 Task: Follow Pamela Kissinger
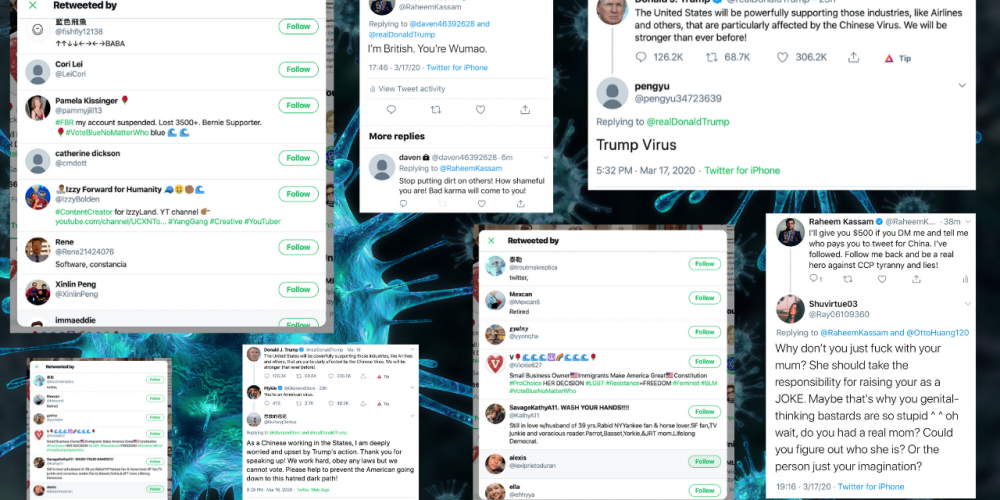298,105
